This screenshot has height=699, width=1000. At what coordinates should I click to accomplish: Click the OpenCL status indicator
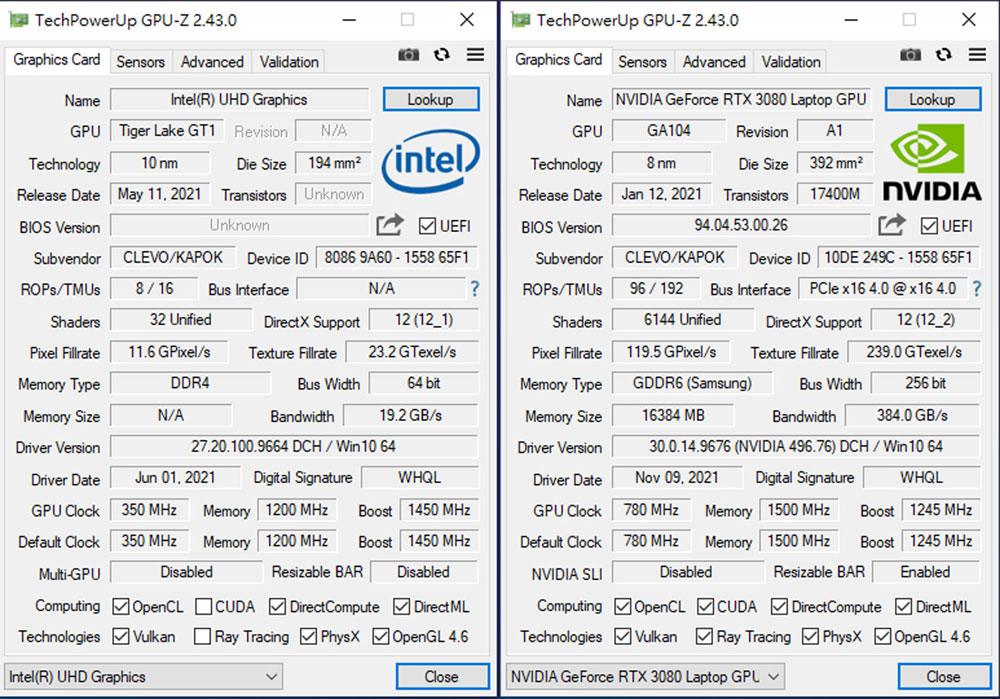click(121, 606)
